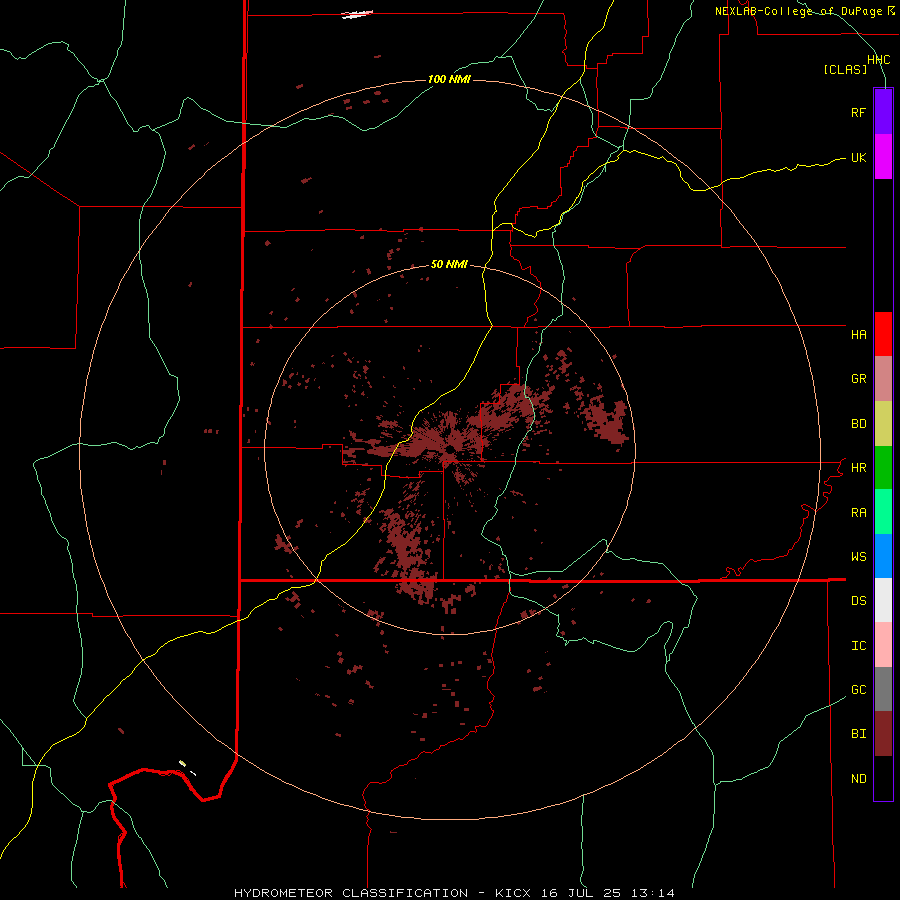Click the GR salmon legend swatch
This screenshot has width=900, height=900.
point(883,379)
